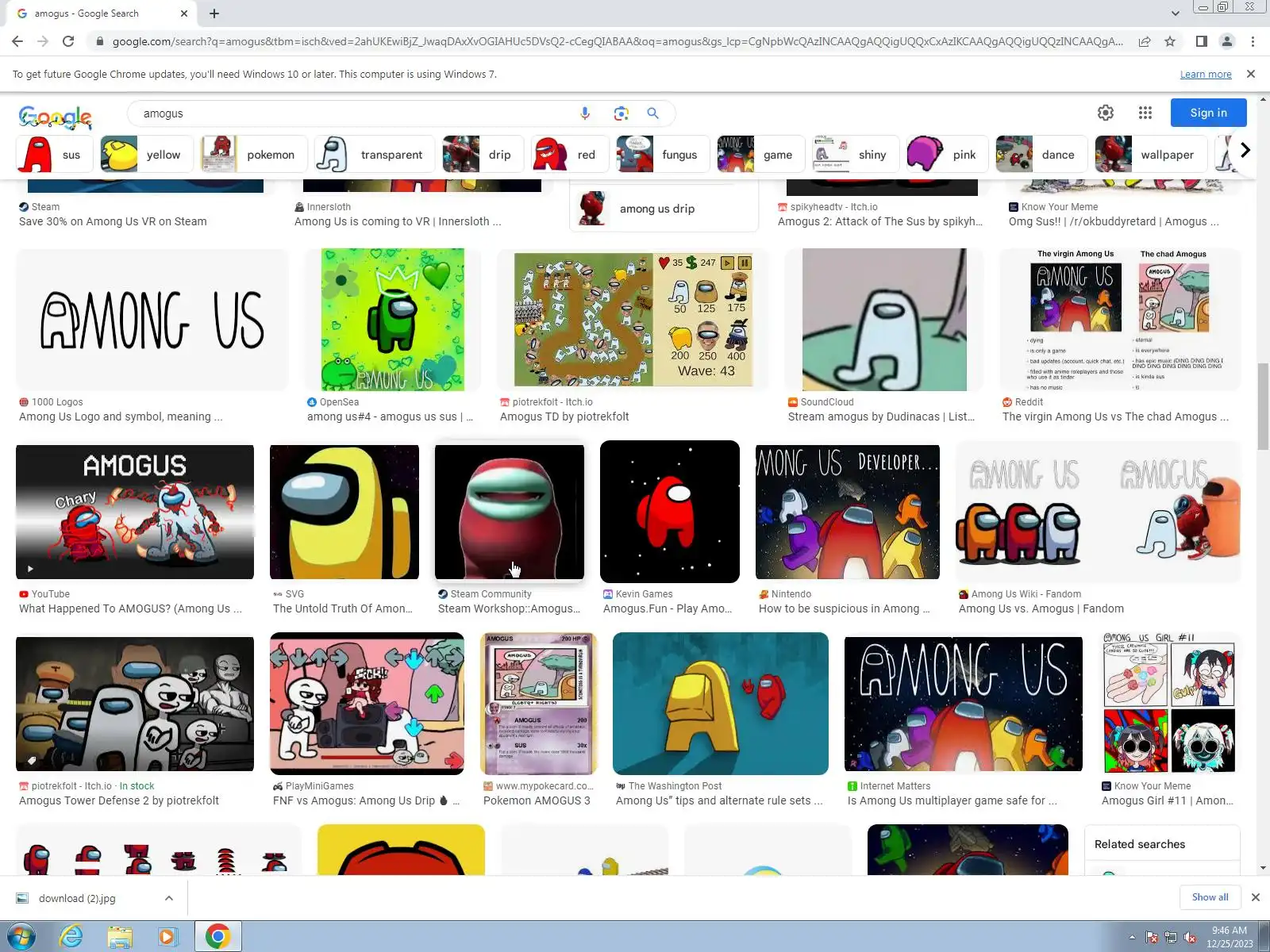Open "Amogus TD by piotrekfolt" result link
Screen dimensions: 1270x952
(564, 416)
